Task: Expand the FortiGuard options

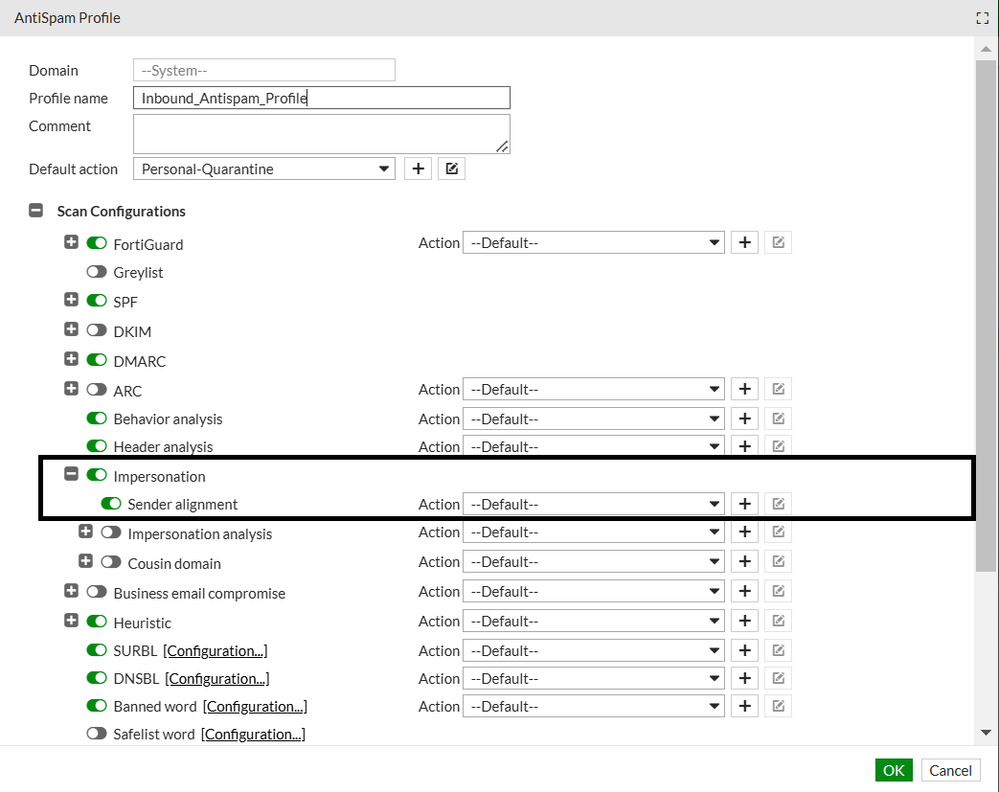Action: [71, 242]
